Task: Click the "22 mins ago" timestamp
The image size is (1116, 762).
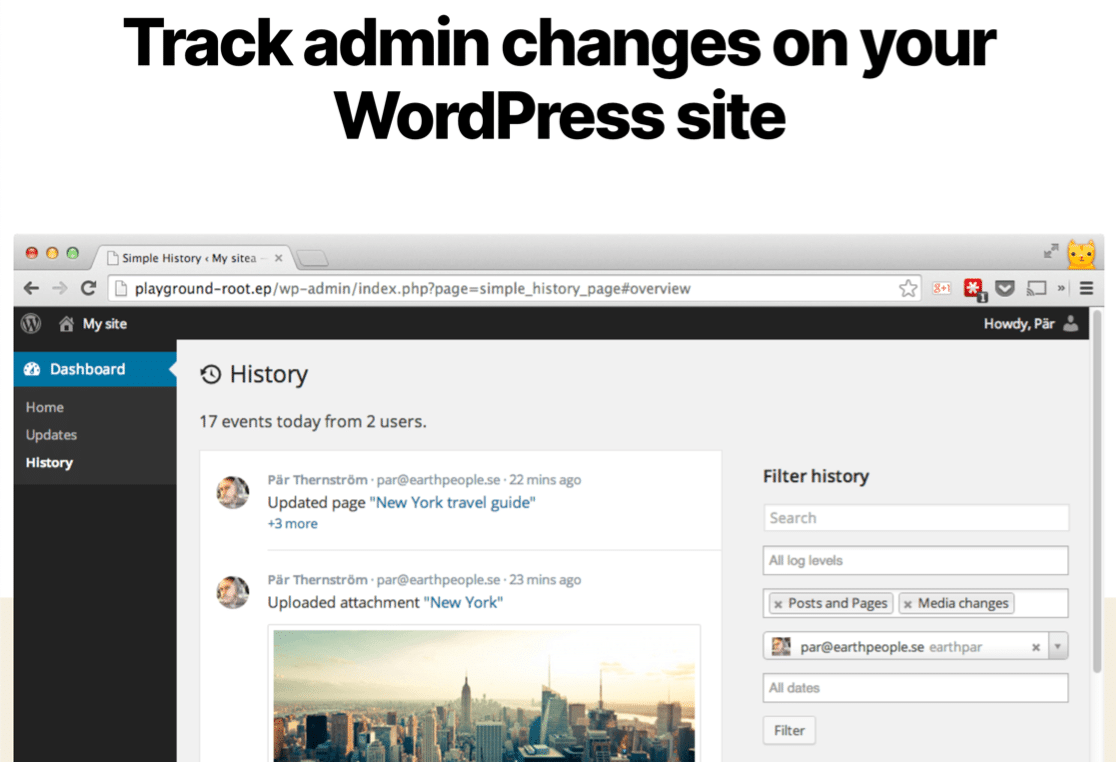Action: pyautogui.click(x=545, y=480)
